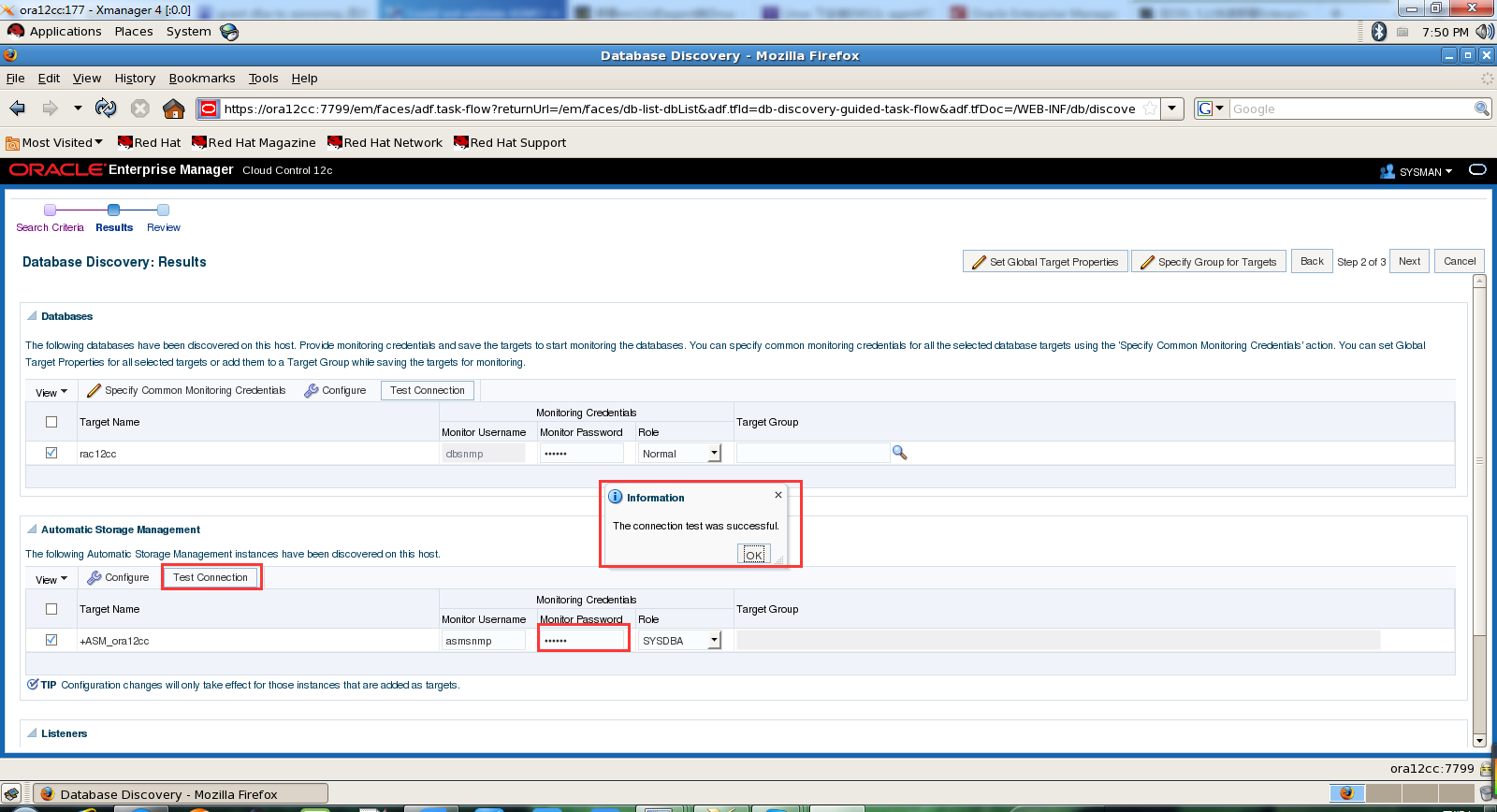This screenshot has width=1497, height=812.
Task: Open the volume control in top panel
Action: point(1485,32)
